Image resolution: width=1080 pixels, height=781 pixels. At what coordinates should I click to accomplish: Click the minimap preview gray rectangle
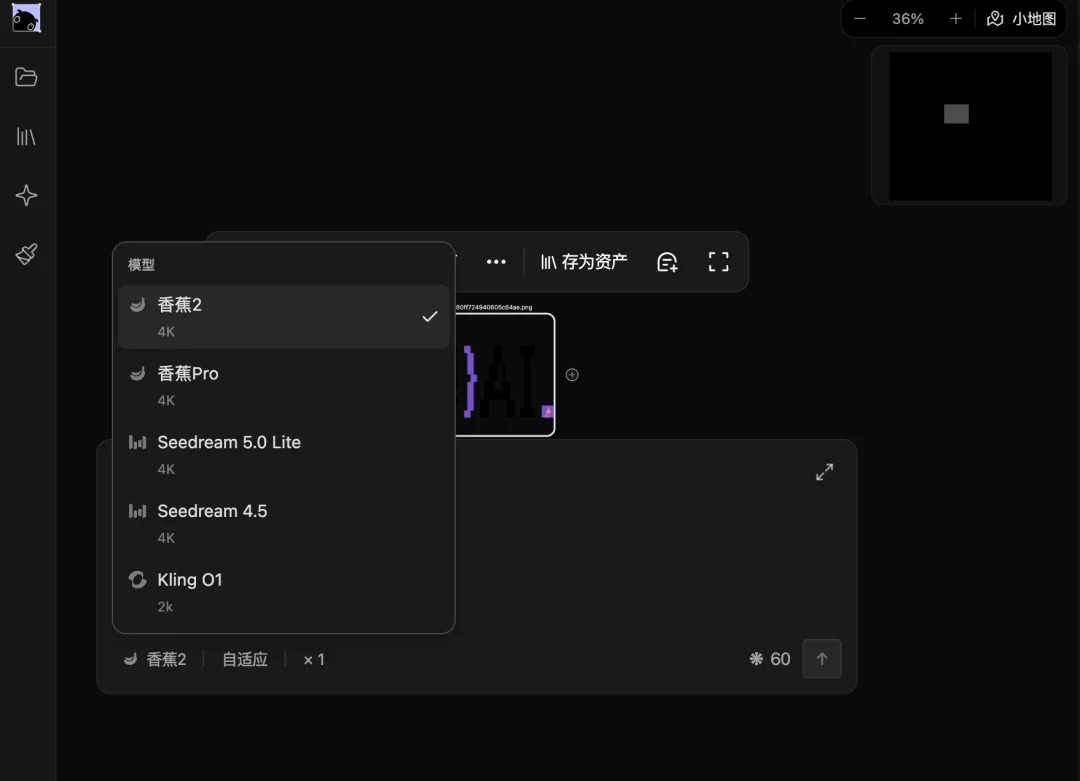tap(956, 114)
